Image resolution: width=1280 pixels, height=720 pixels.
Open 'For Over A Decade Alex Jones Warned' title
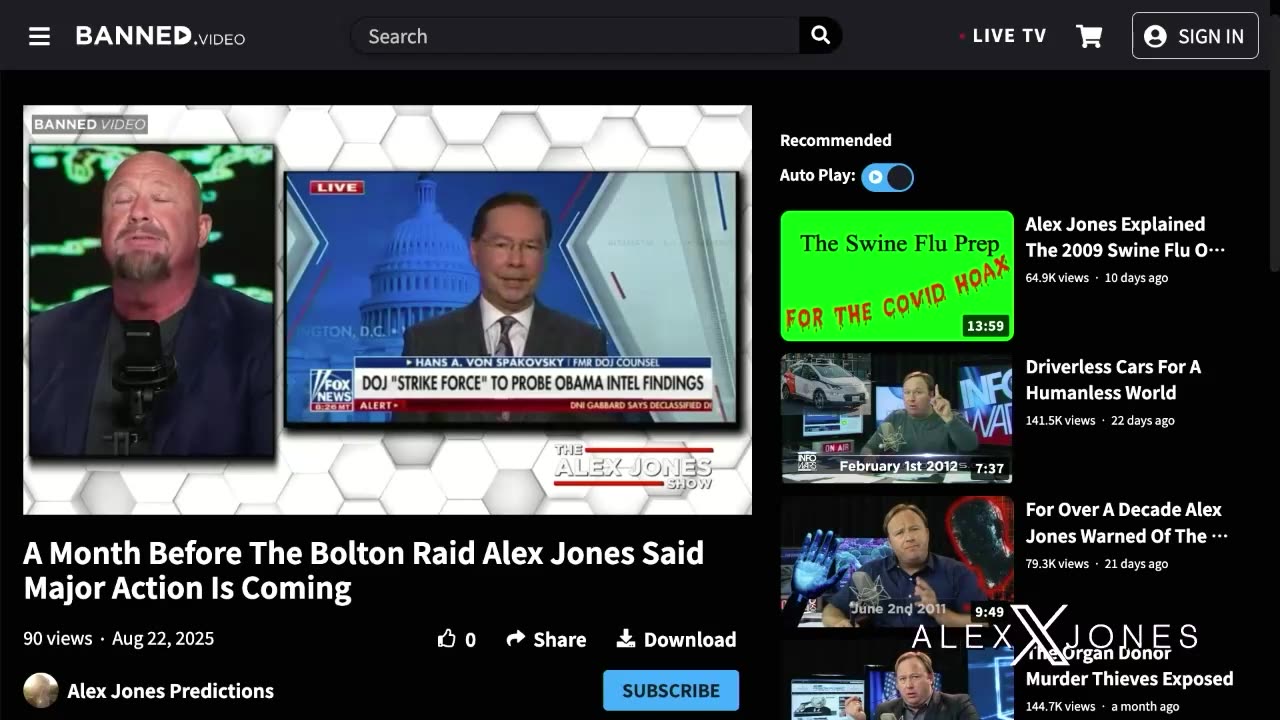point(1126,523)
